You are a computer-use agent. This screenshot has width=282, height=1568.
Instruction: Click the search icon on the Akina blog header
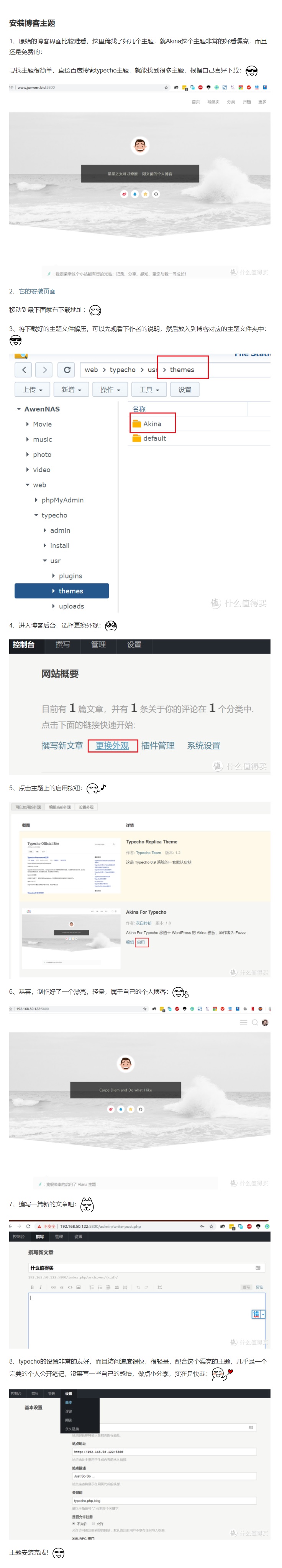click(x=255, y=1023)
